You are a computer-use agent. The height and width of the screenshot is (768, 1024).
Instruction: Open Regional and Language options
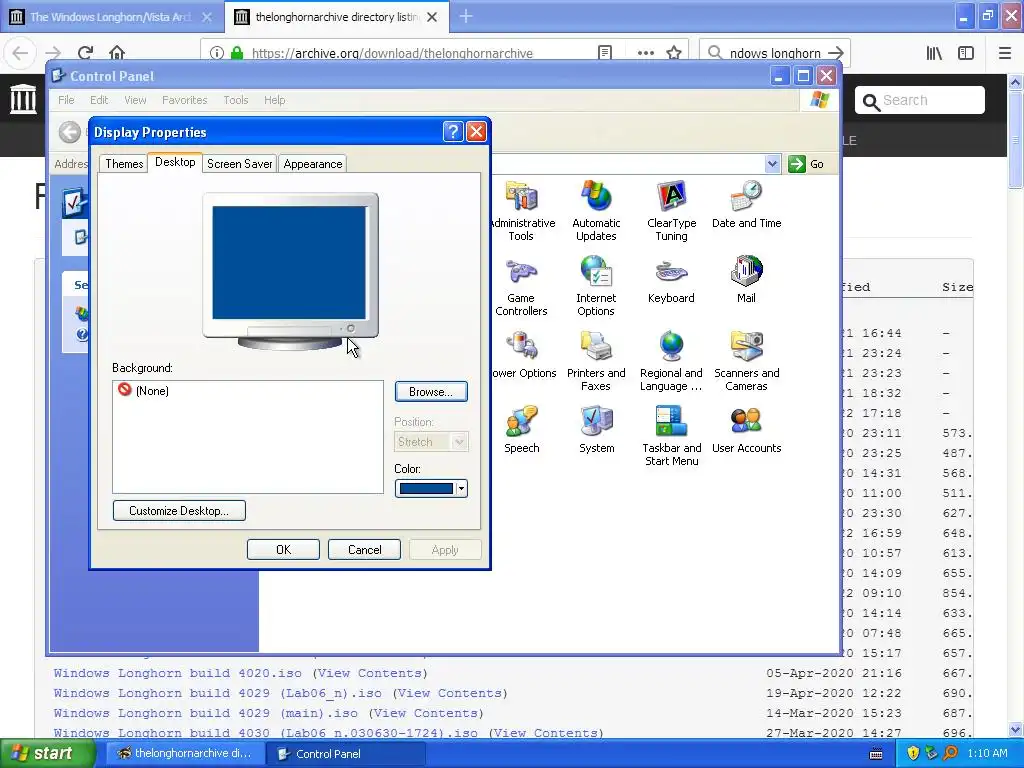[671, 361]
